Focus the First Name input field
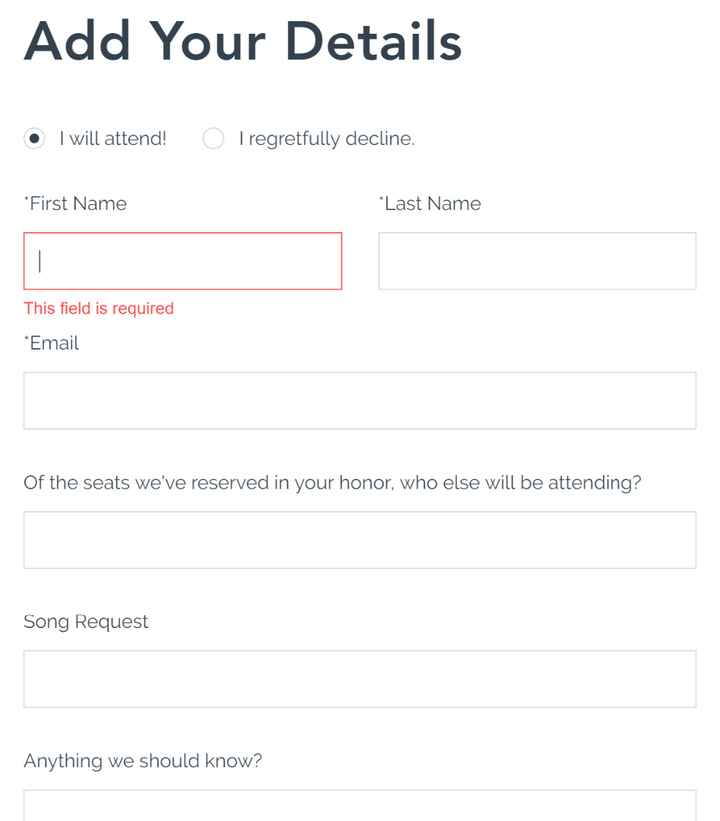This screenshot has height=821, width=720. 183,261
